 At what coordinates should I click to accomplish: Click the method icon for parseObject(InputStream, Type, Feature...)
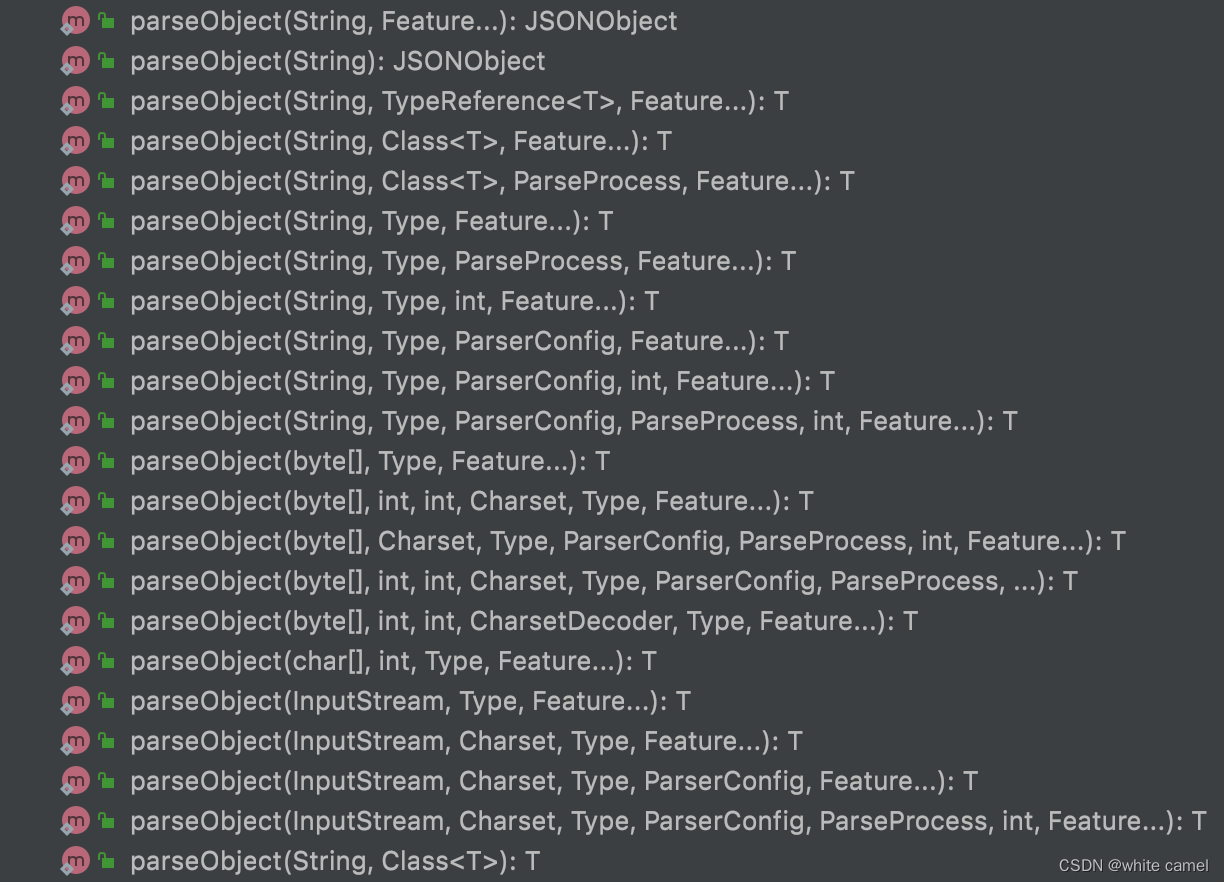76,700
